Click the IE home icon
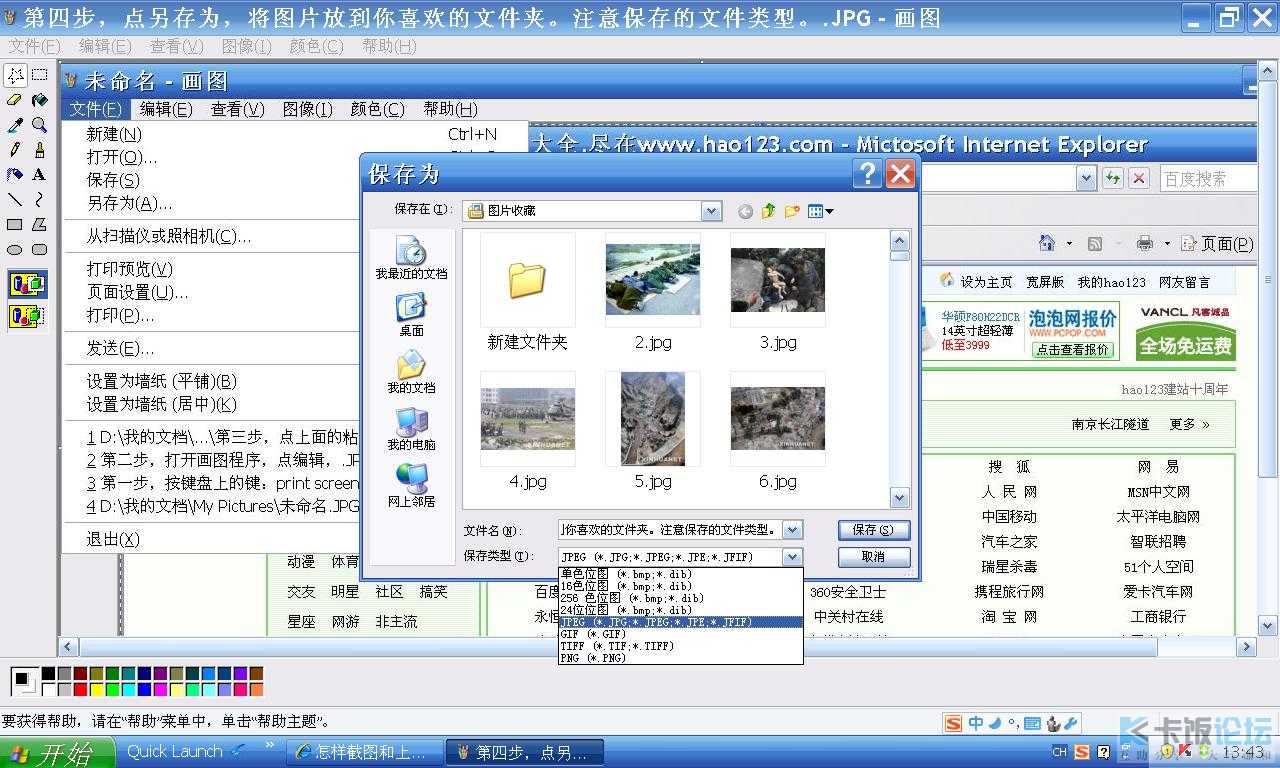Viewport: 1280px width, 768px height. [1046, 243]
